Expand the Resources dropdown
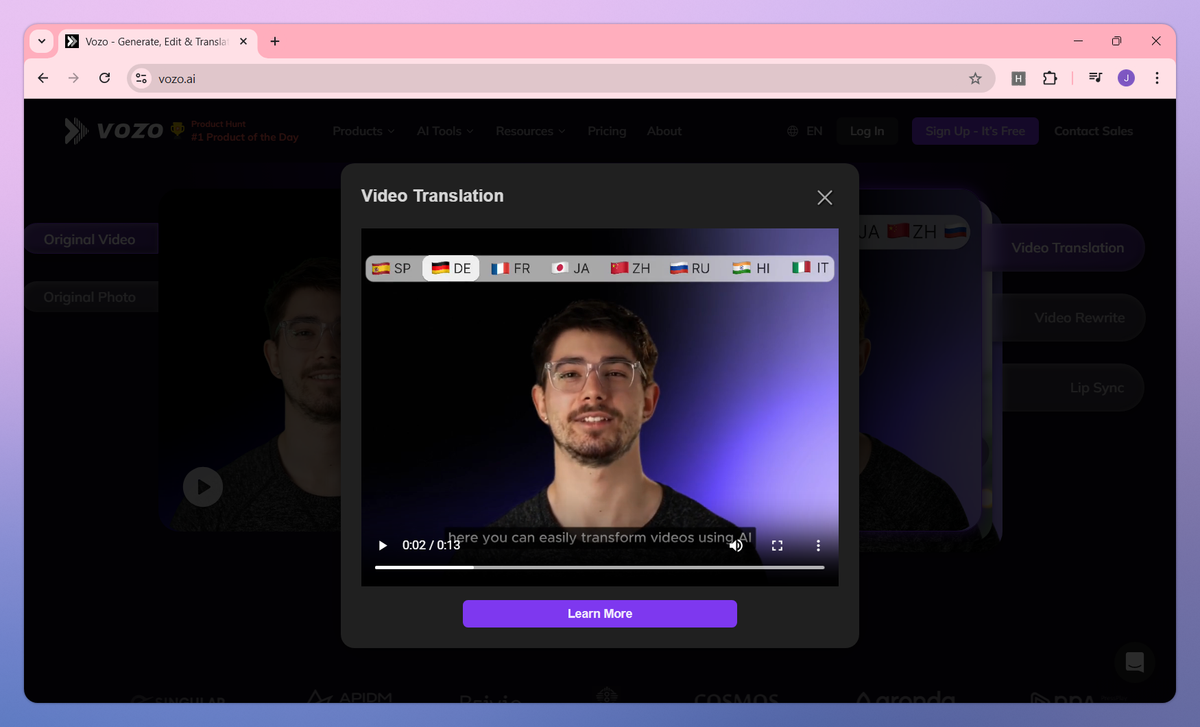The height and width of the screenshot is (727, 1200). point(530,130)
